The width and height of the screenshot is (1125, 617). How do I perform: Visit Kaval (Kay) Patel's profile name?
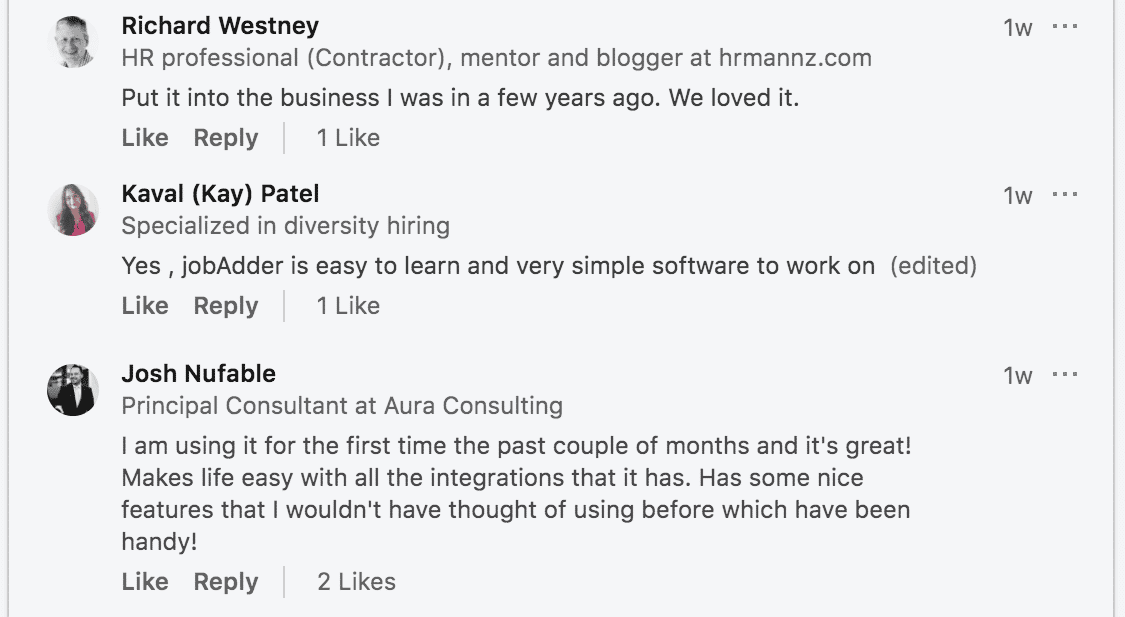(x=220, y=193)
